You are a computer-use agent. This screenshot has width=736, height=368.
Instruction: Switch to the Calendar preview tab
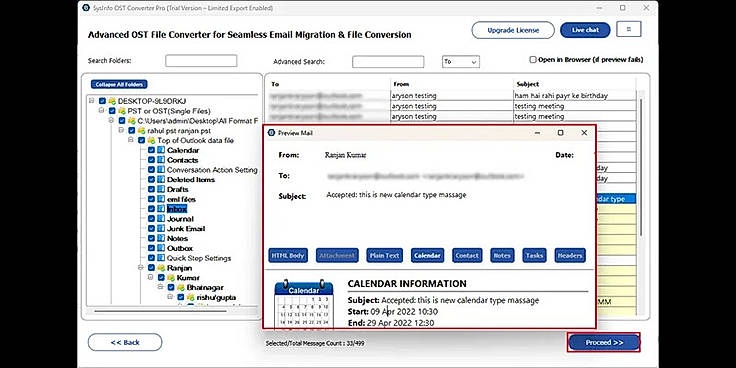pos(428,256)
